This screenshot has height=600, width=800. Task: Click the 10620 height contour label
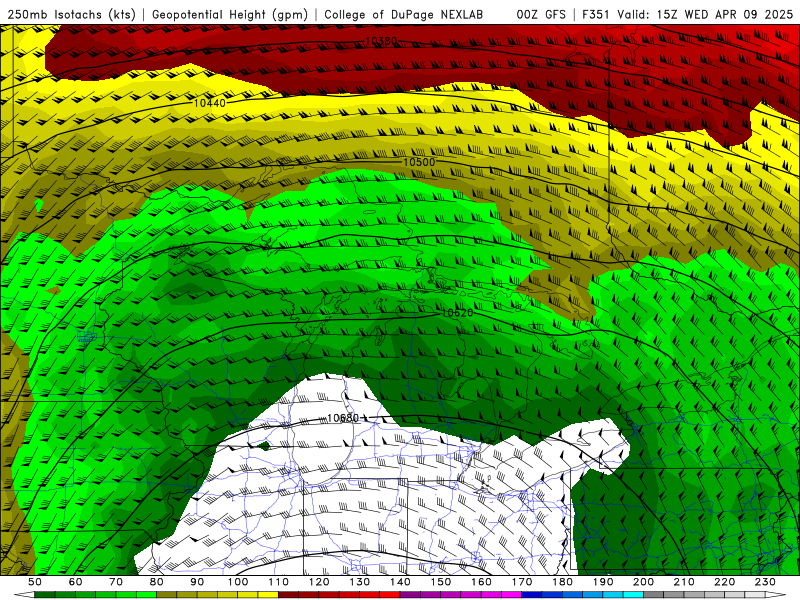point(457,312)
